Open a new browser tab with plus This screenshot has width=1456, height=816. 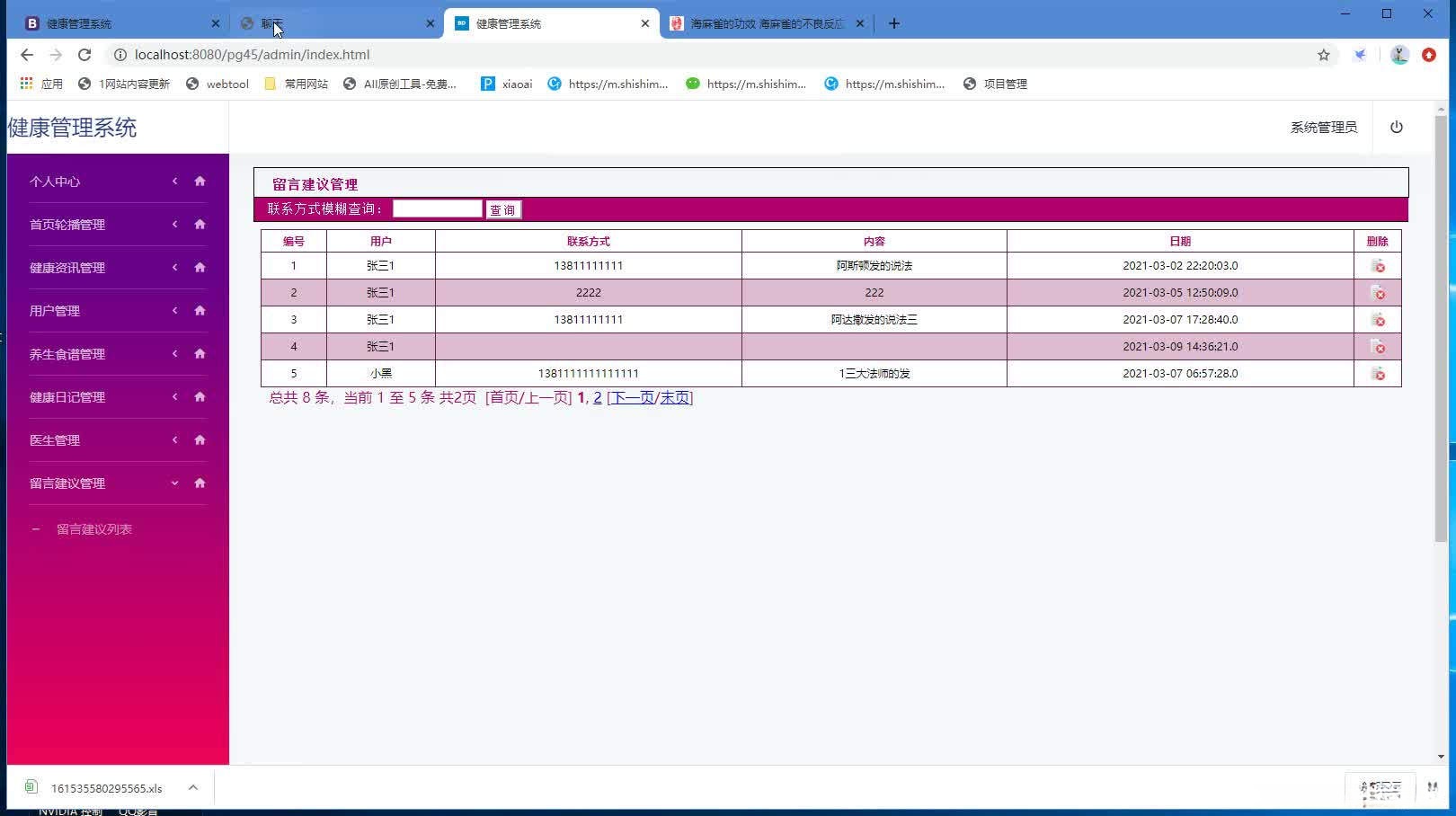pyautogui.click(x=894, y=23)
